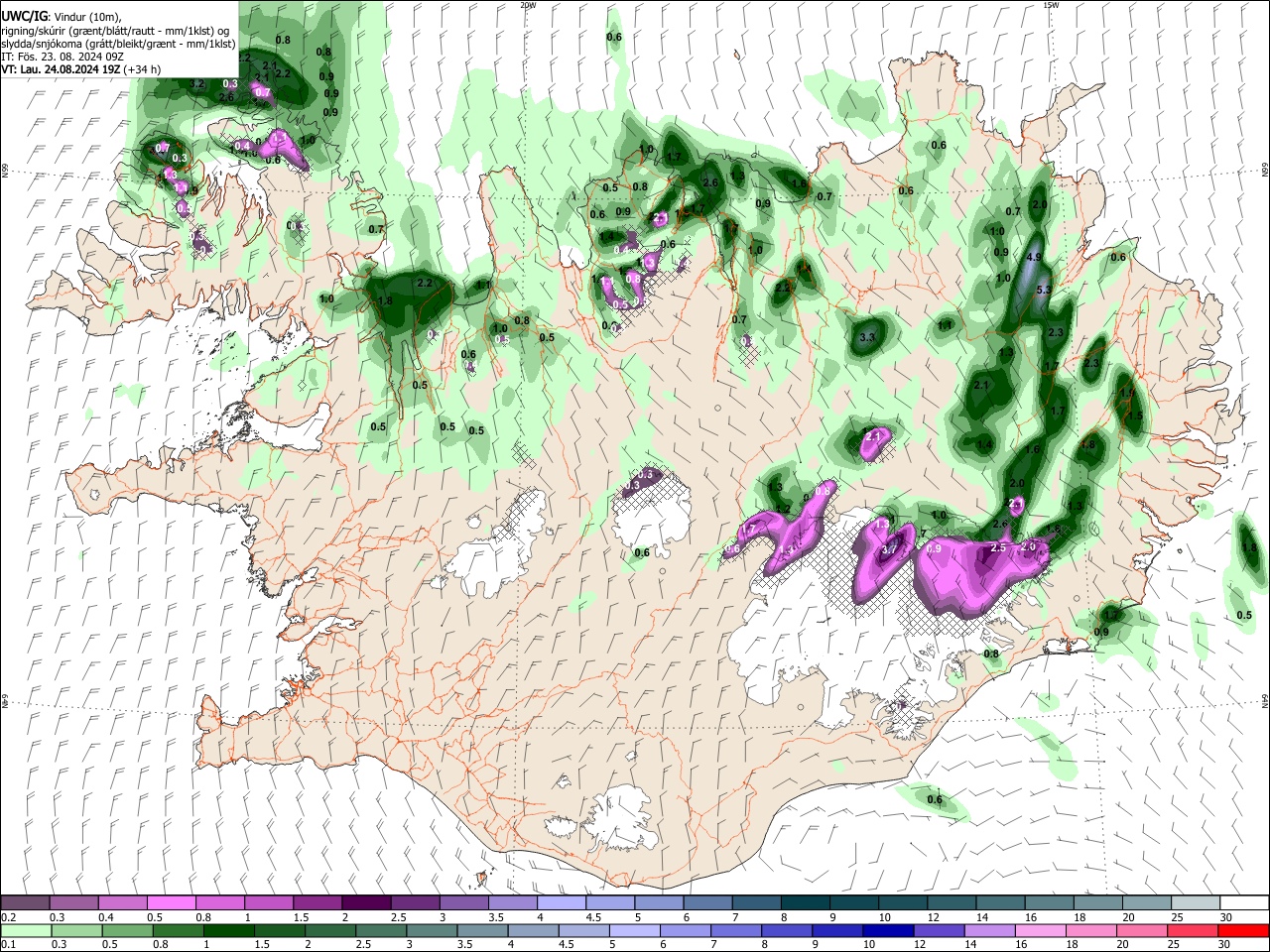
Task: Pick the dark navy 10–12 rain legend swatch
Action: coord(889,930)
